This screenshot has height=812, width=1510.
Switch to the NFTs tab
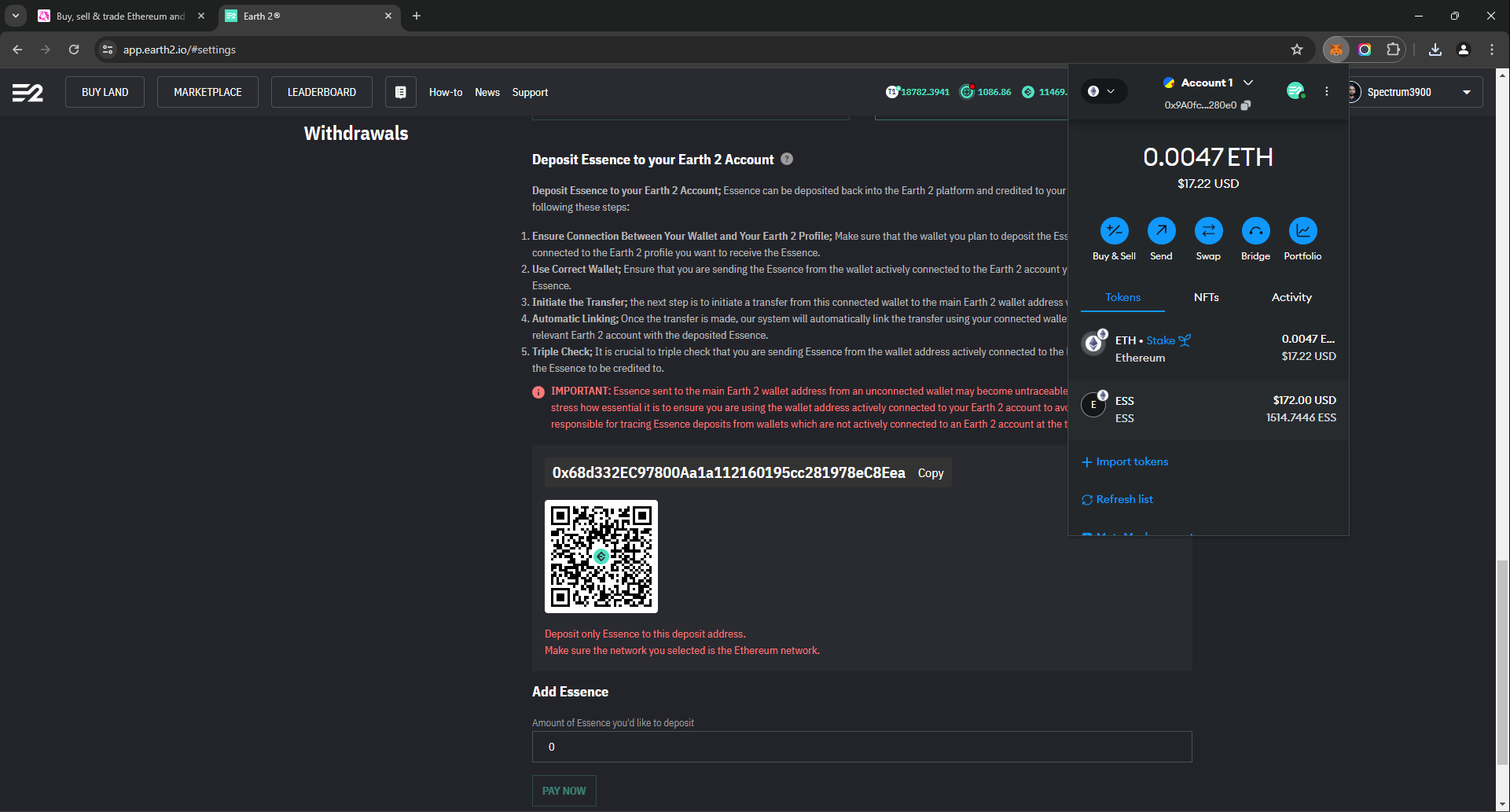[1206, 297]
